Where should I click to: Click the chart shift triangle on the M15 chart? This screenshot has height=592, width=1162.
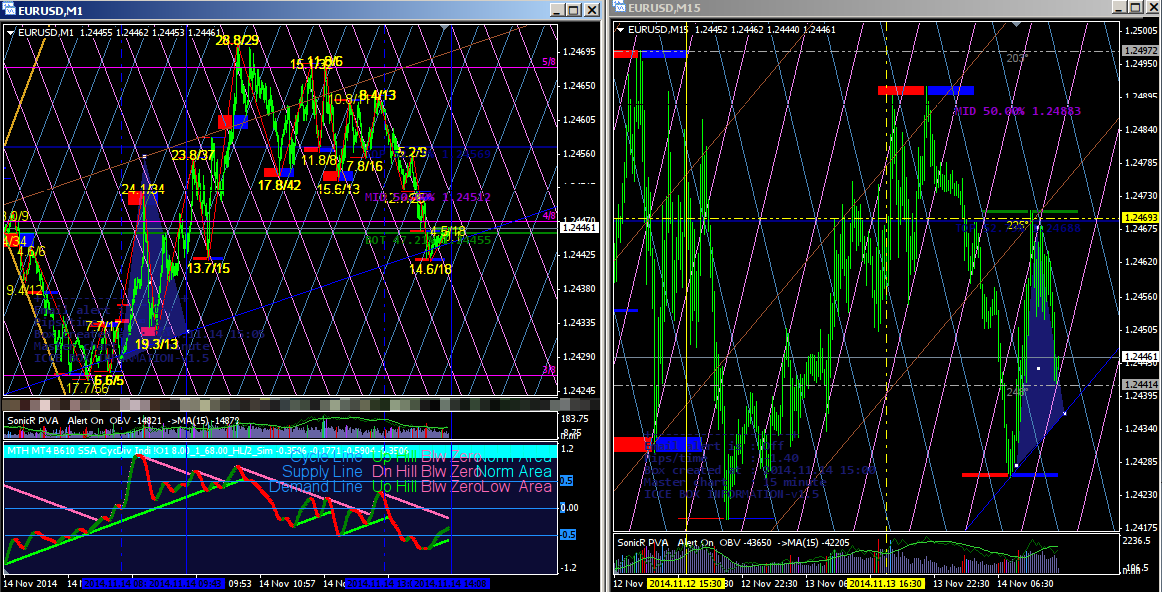click(1016, 24)
